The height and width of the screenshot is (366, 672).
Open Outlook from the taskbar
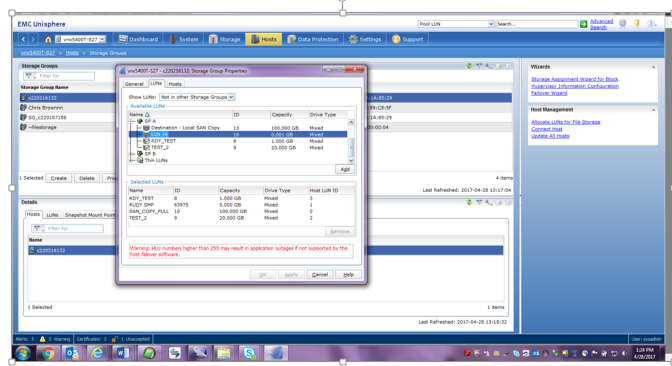[x=72, y=353]
